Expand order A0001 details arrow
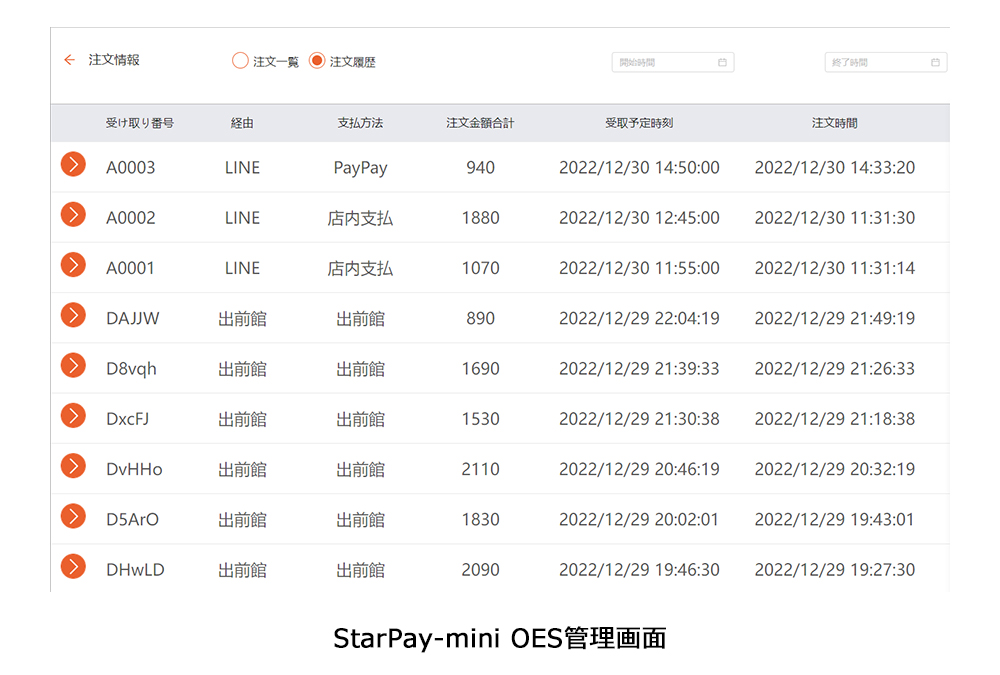The width and height of the screenshot is (1000, 675). click(x=73, y=265)
